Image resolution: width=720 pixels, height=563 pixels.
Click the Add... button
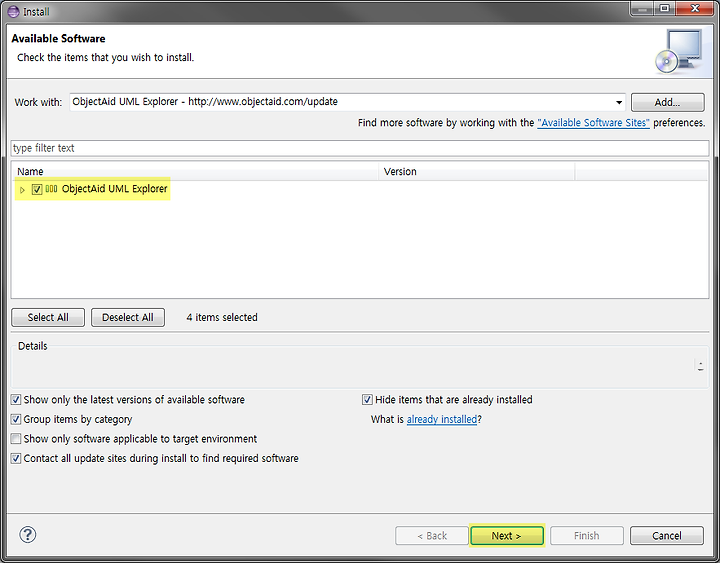tap(667, 102)
